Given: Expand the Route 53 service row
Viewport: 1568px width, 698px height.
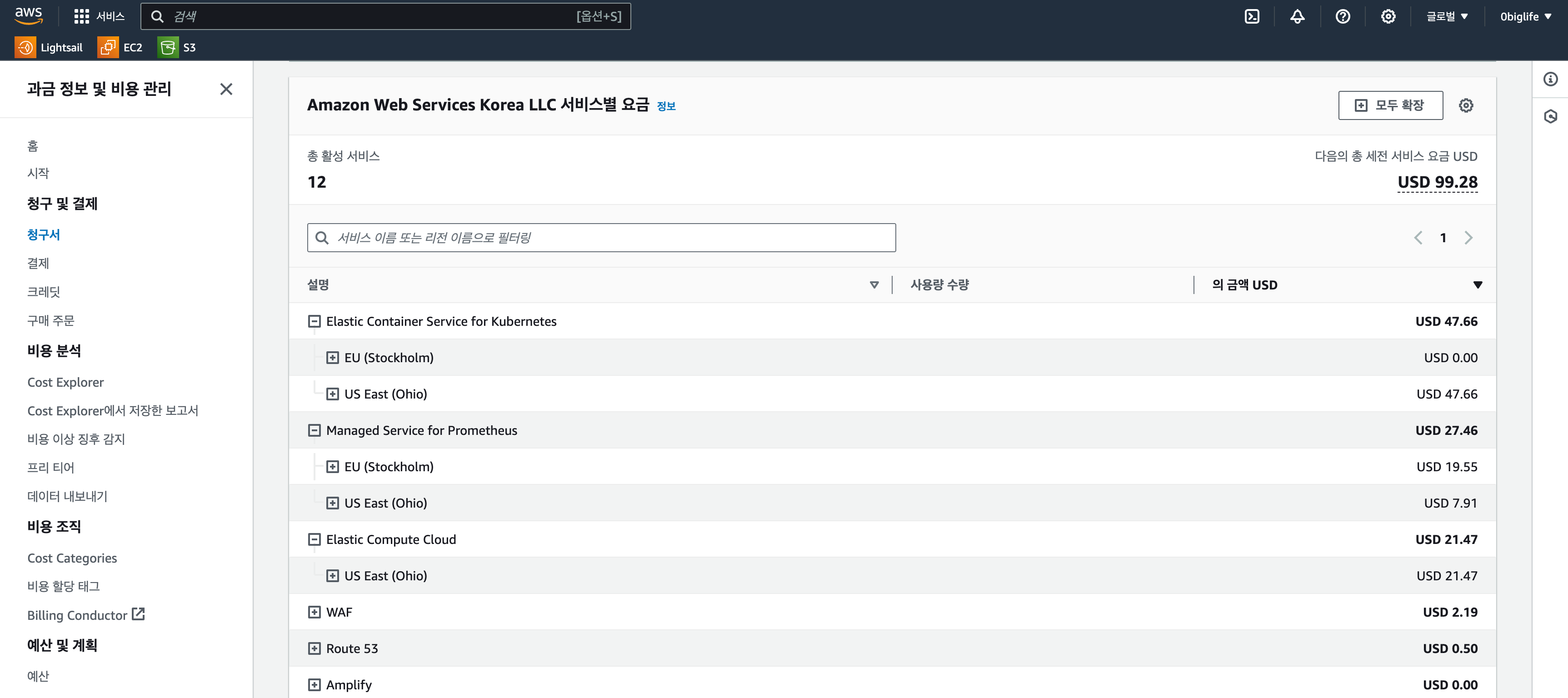Looking at the screenshot, I should (314, 649).
